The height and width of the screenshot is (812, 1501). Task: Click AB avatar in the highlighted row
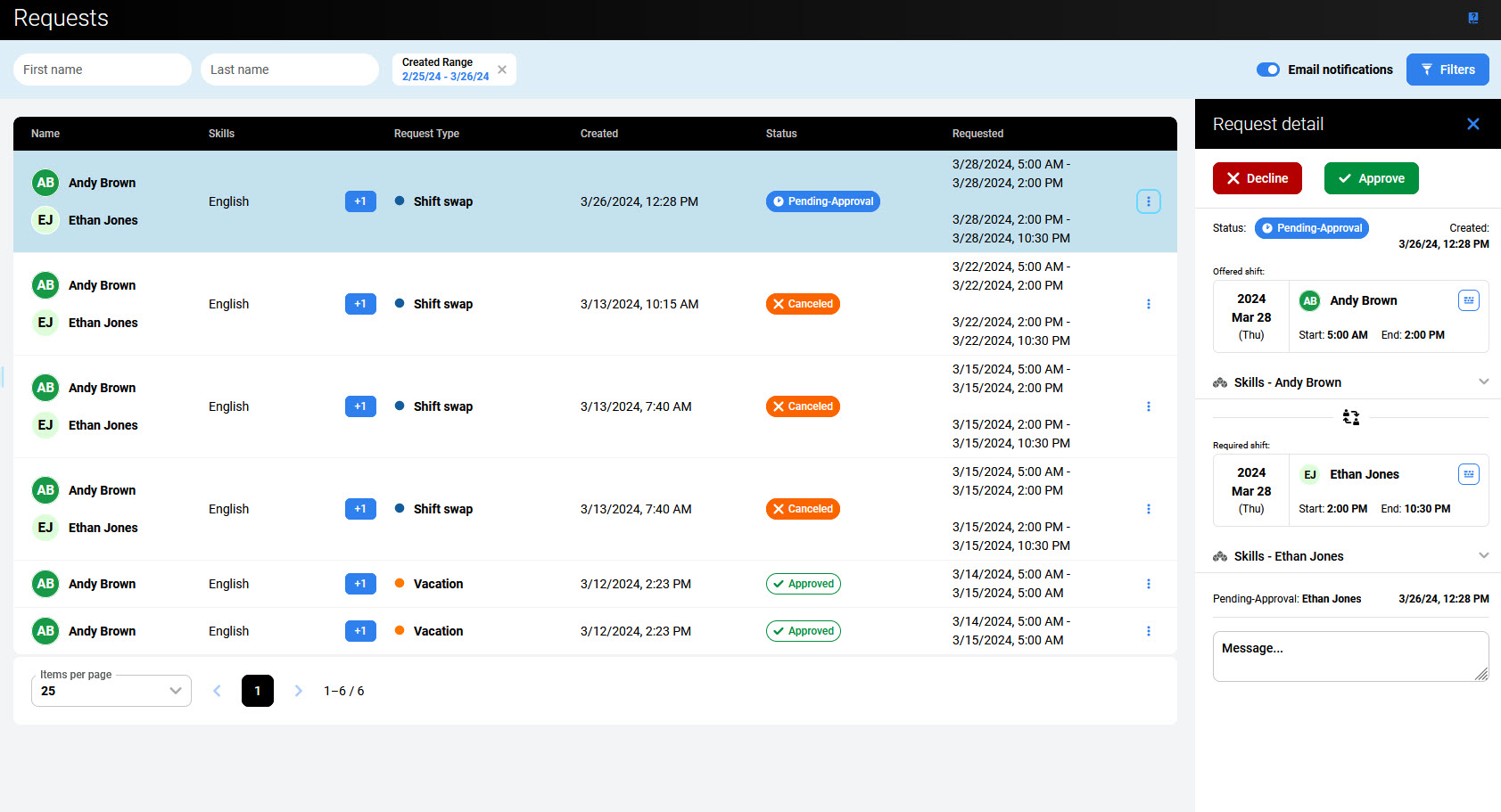point(45,183)
